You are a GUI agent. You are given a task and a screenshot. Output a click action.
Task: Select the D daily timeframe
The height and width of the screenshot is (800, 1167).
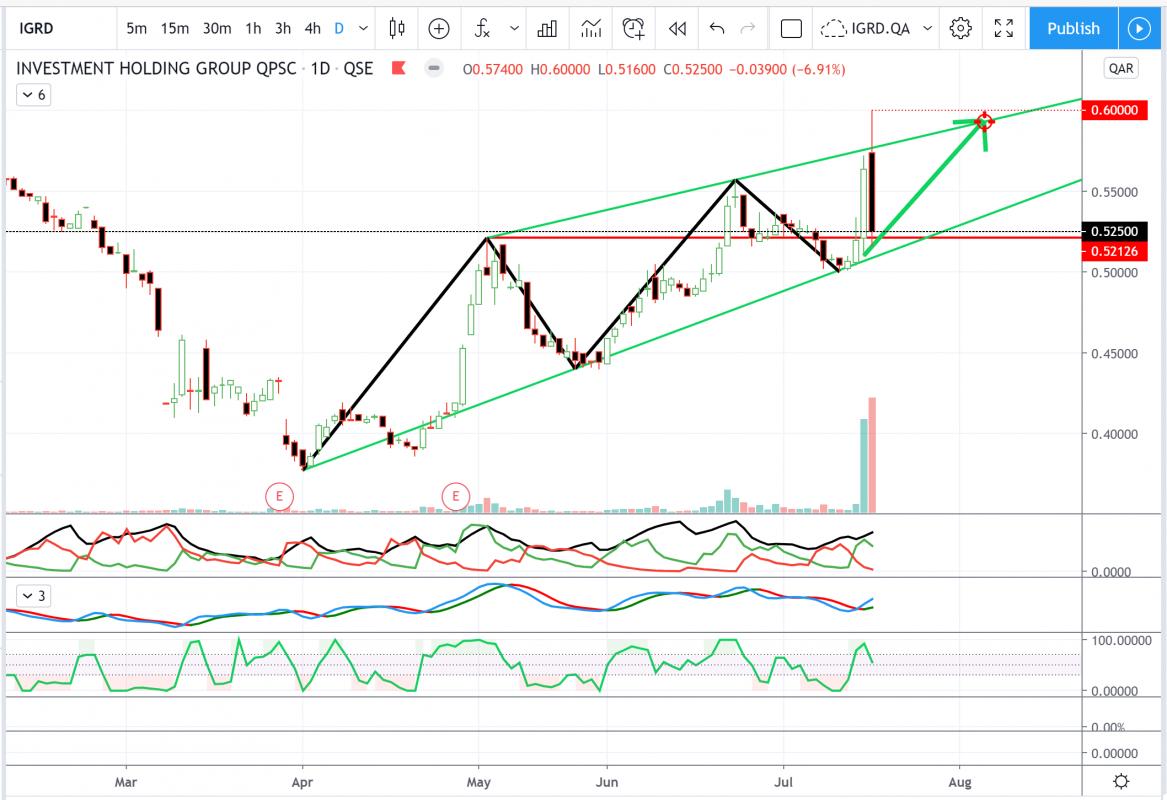coord(339,28)
